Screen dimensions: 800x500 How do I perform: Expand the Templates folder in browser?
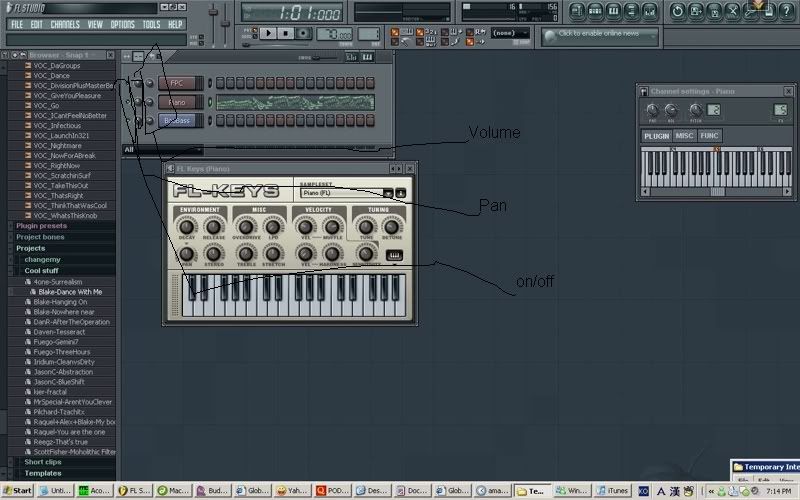43,473
